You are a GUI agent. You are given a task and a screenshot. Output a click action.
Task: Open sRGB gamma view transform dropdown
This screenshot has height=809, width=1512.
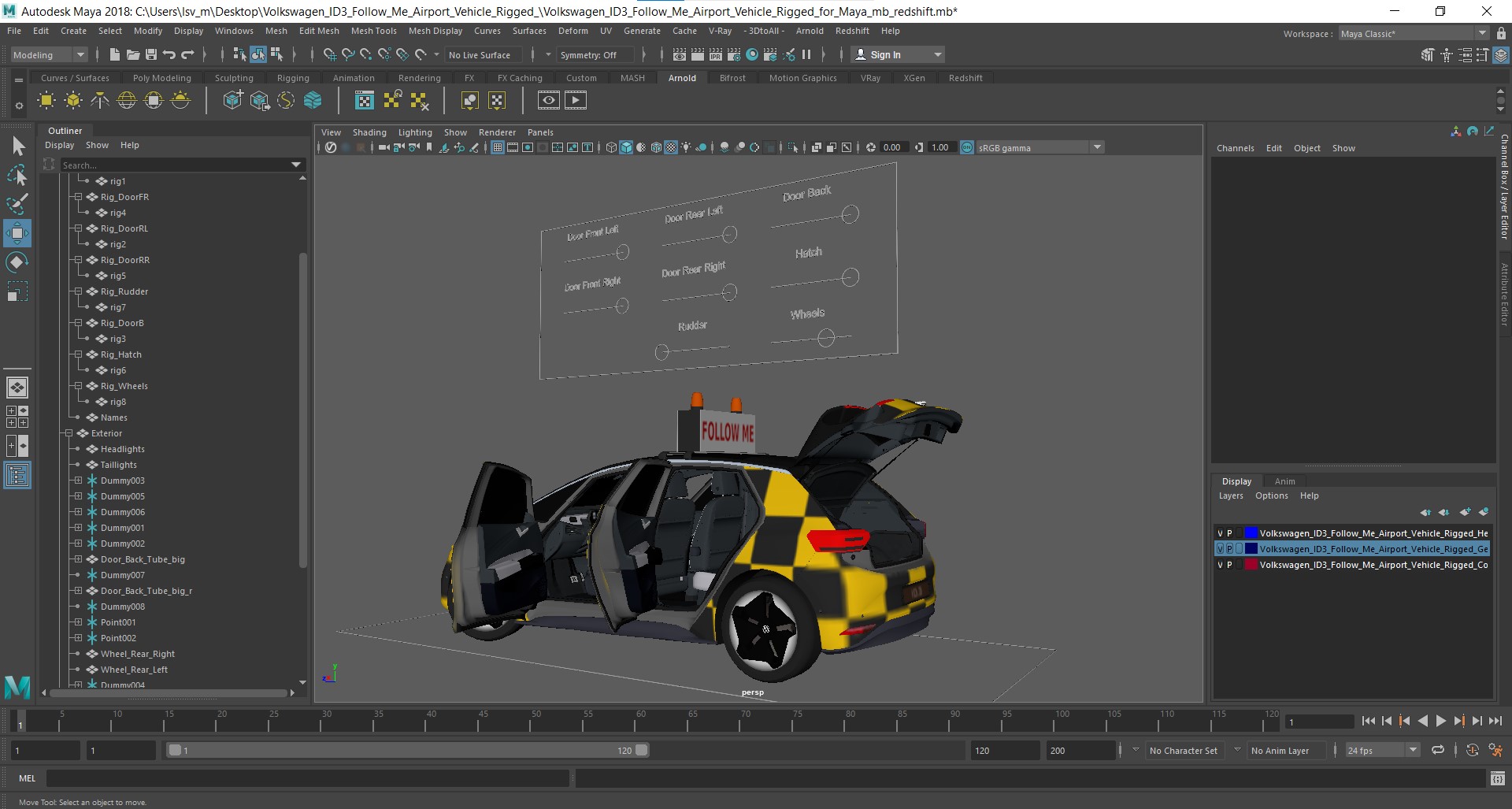(1040, 147)
